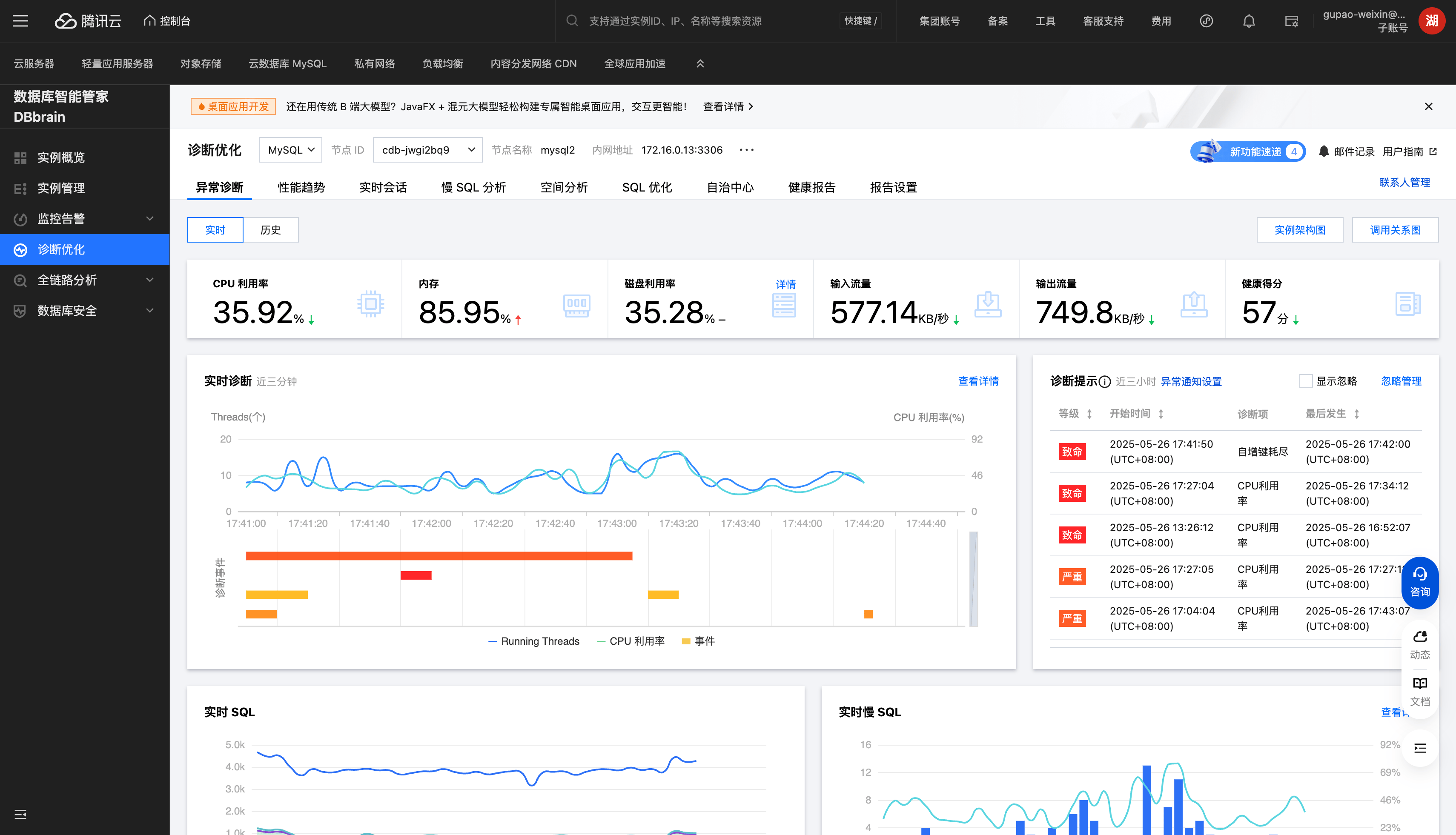Open 异常通知设置 link
The width and height of the screenshot is (1456, 835).
tap(1191, 382)
